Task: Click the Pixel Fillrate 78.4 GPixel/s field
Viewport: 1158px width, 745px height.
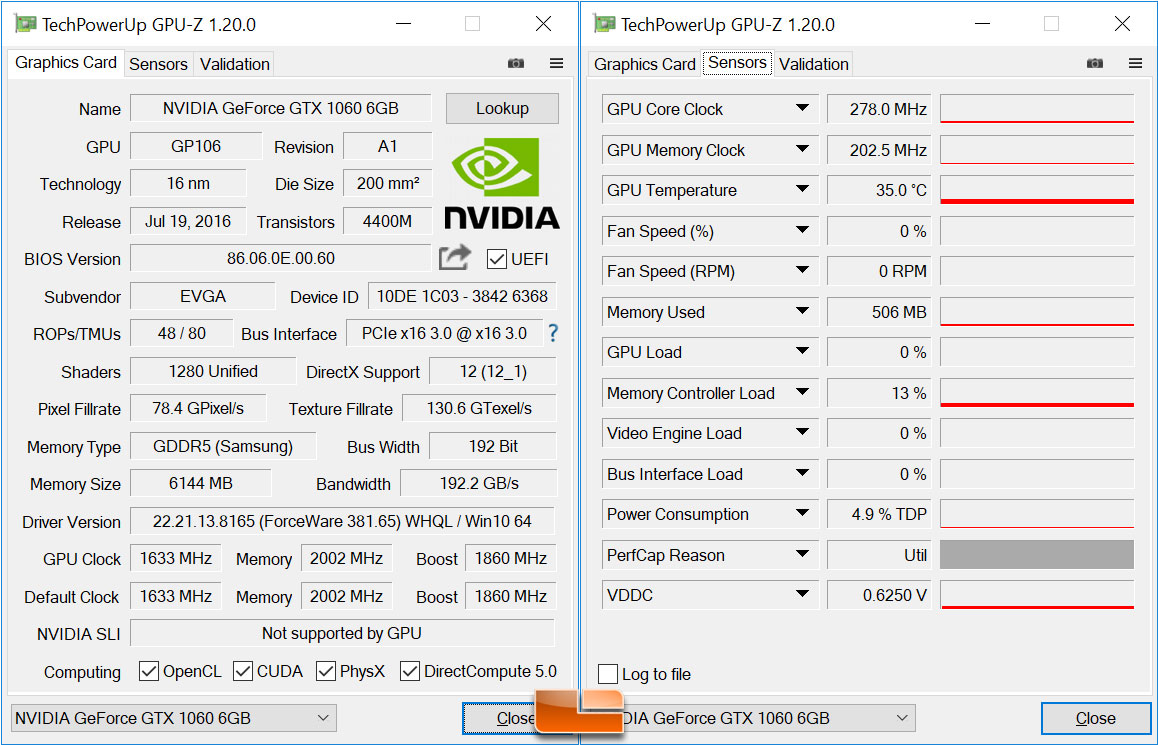Action: 198,408
